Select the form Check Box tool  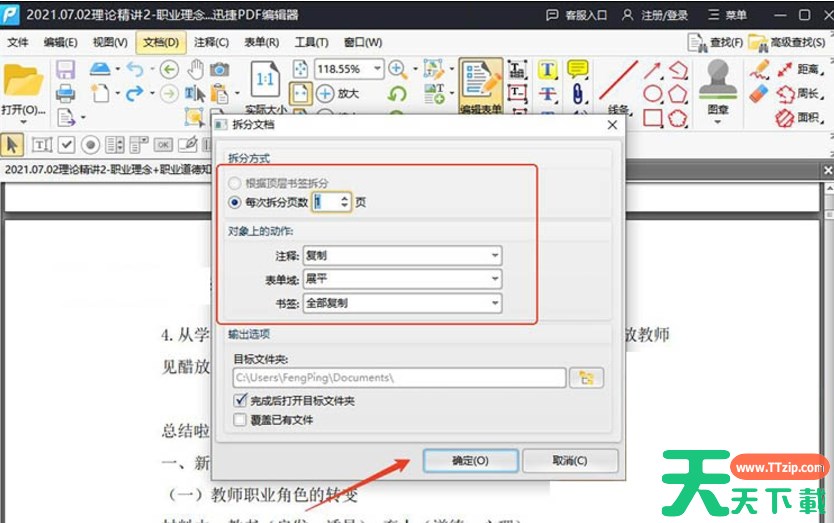coord(66,145)
